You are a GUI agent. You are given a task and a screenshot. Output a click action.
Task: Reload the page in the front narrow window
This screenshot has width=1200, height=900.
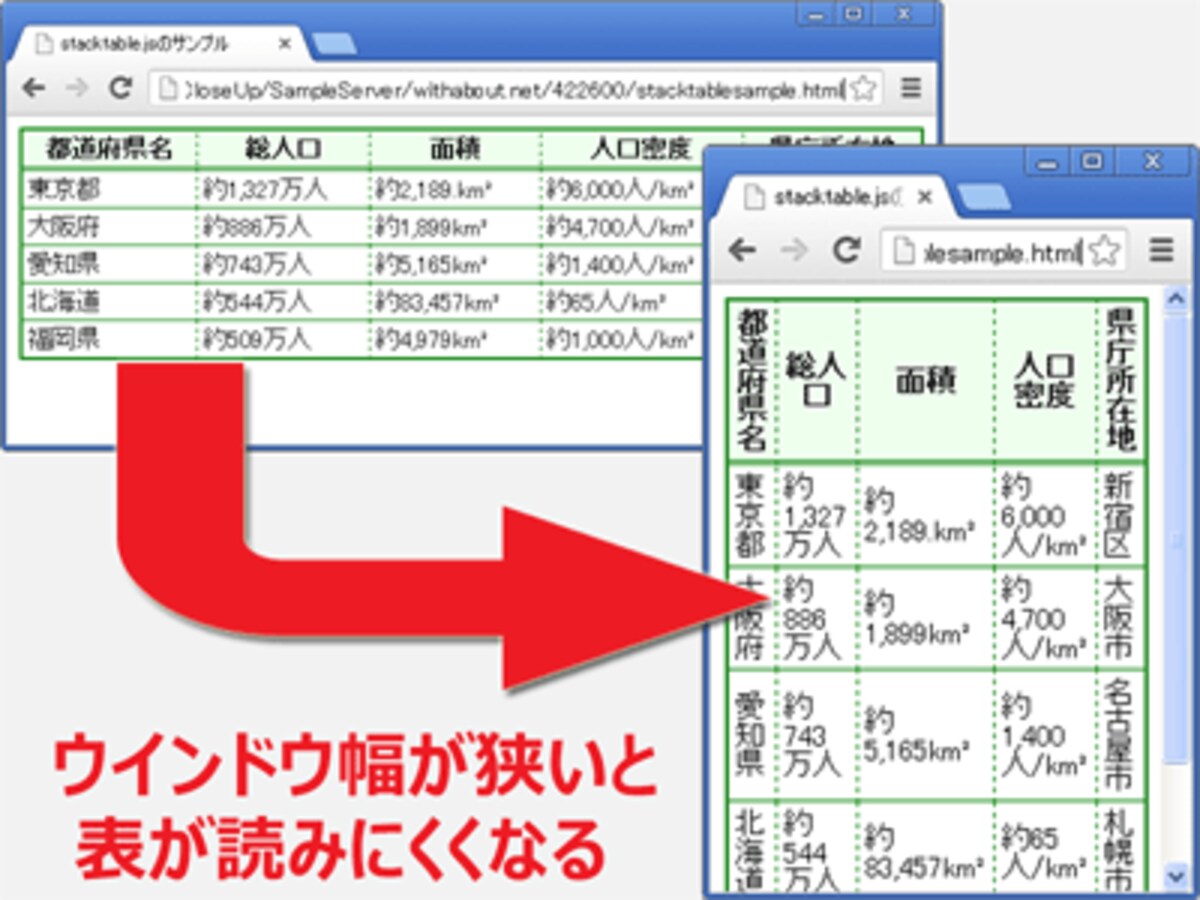tap(847, 250)
